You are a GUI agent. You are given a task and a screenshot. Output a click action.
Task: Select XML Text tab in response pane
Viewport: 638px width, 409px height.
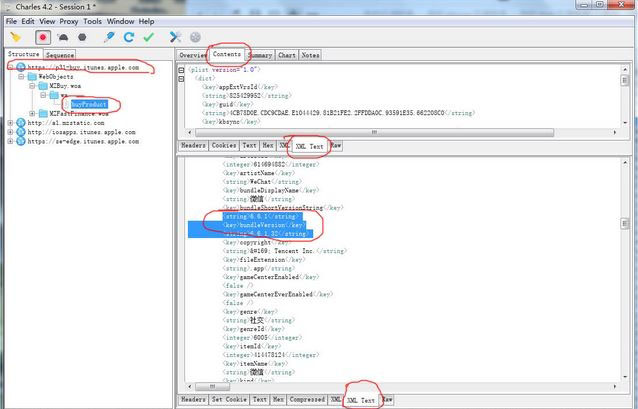coord(361,400)
